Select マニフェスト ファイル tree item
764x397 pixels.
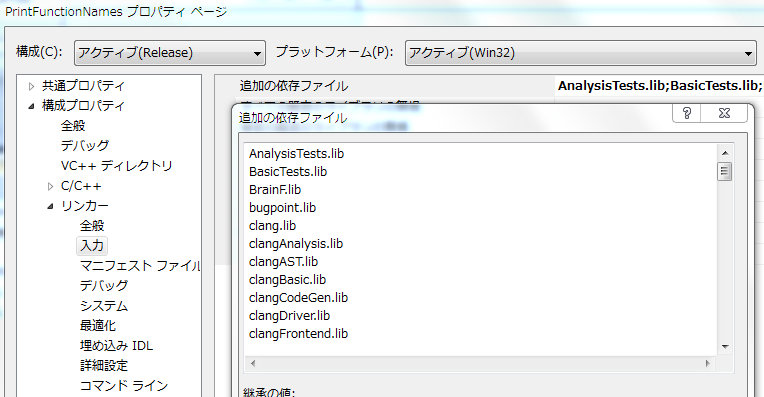pos(140,266)
